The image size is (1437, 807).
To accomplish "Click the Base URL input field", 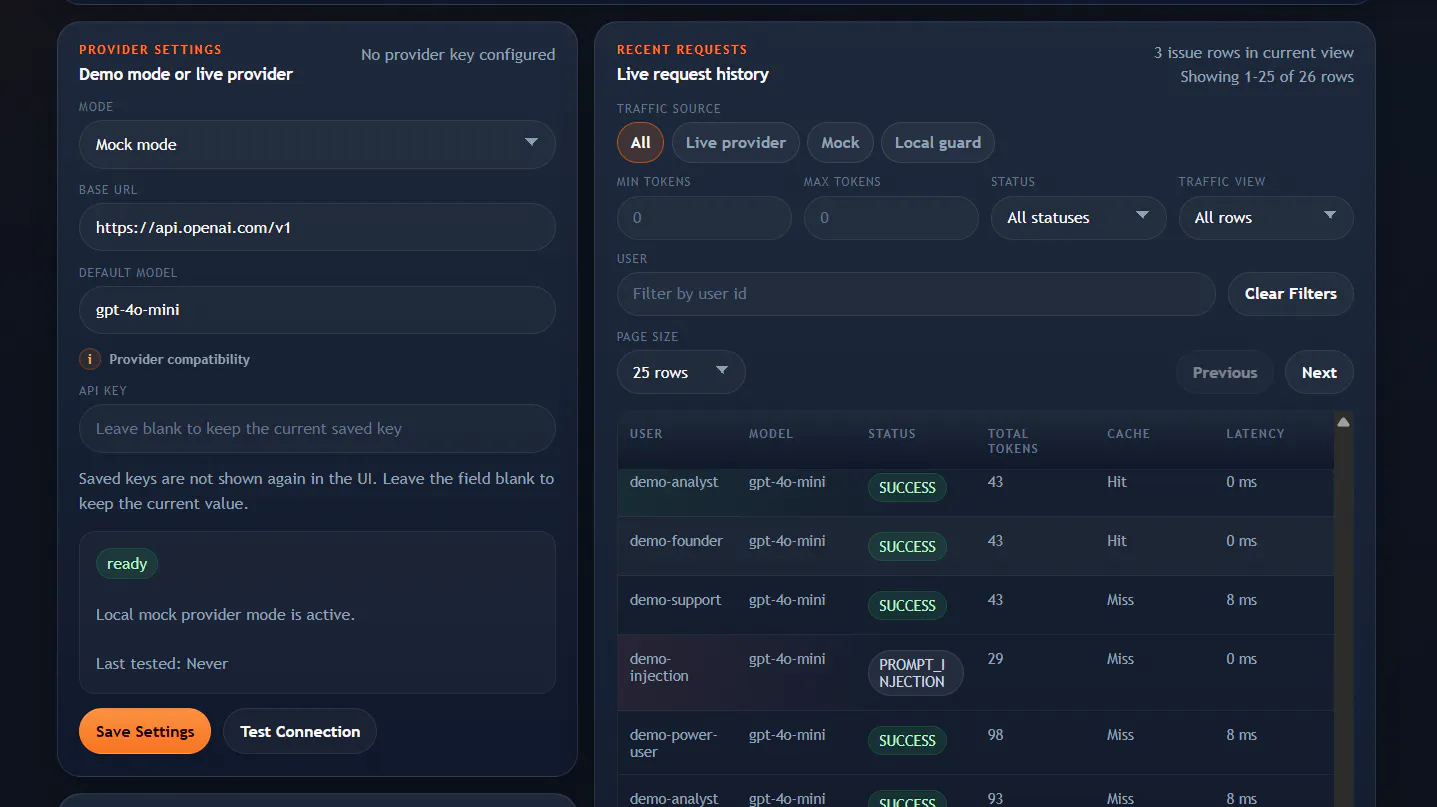I will coord(317,227).
